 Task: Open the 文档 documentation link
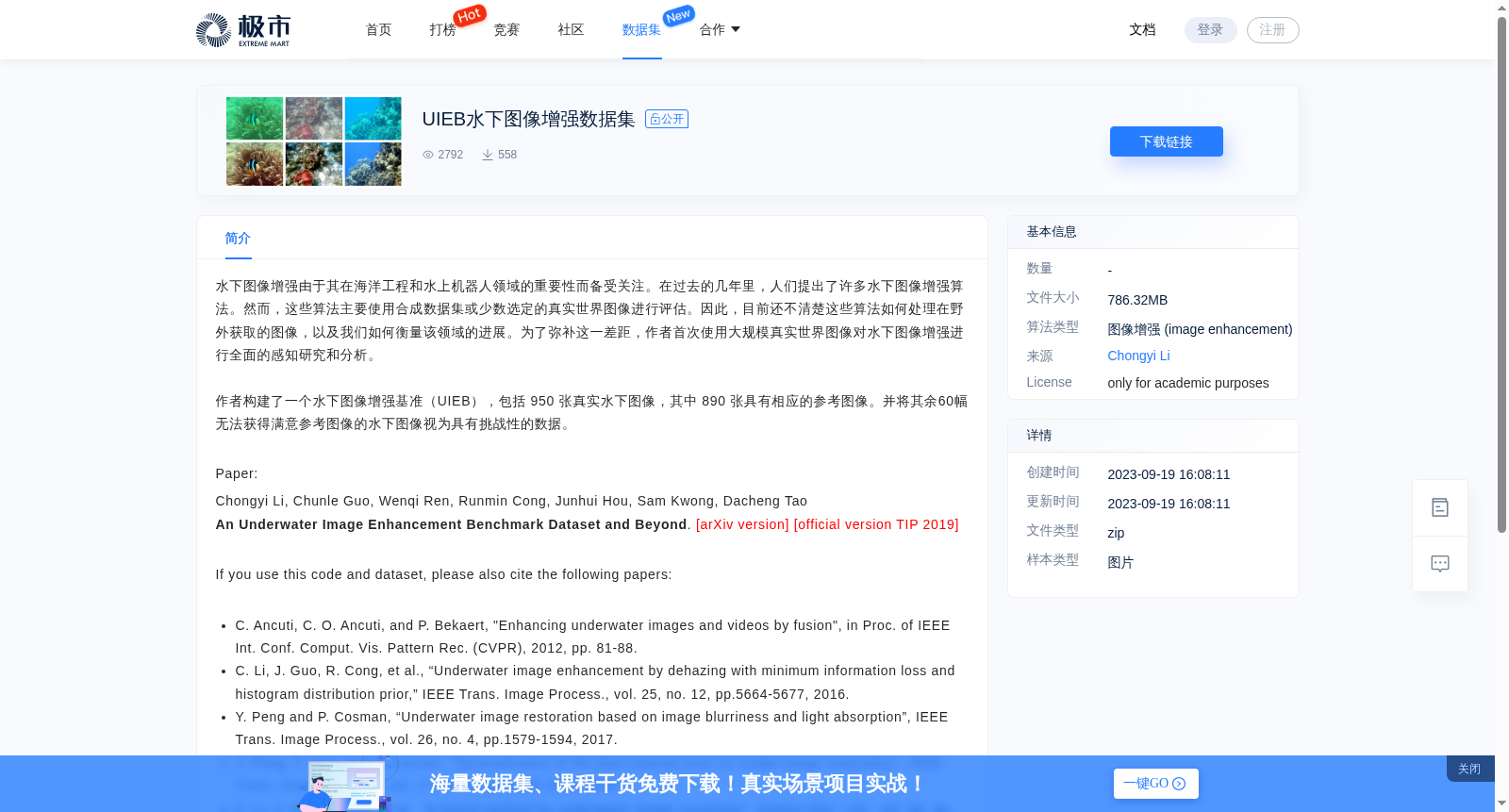click(1142, 30)
